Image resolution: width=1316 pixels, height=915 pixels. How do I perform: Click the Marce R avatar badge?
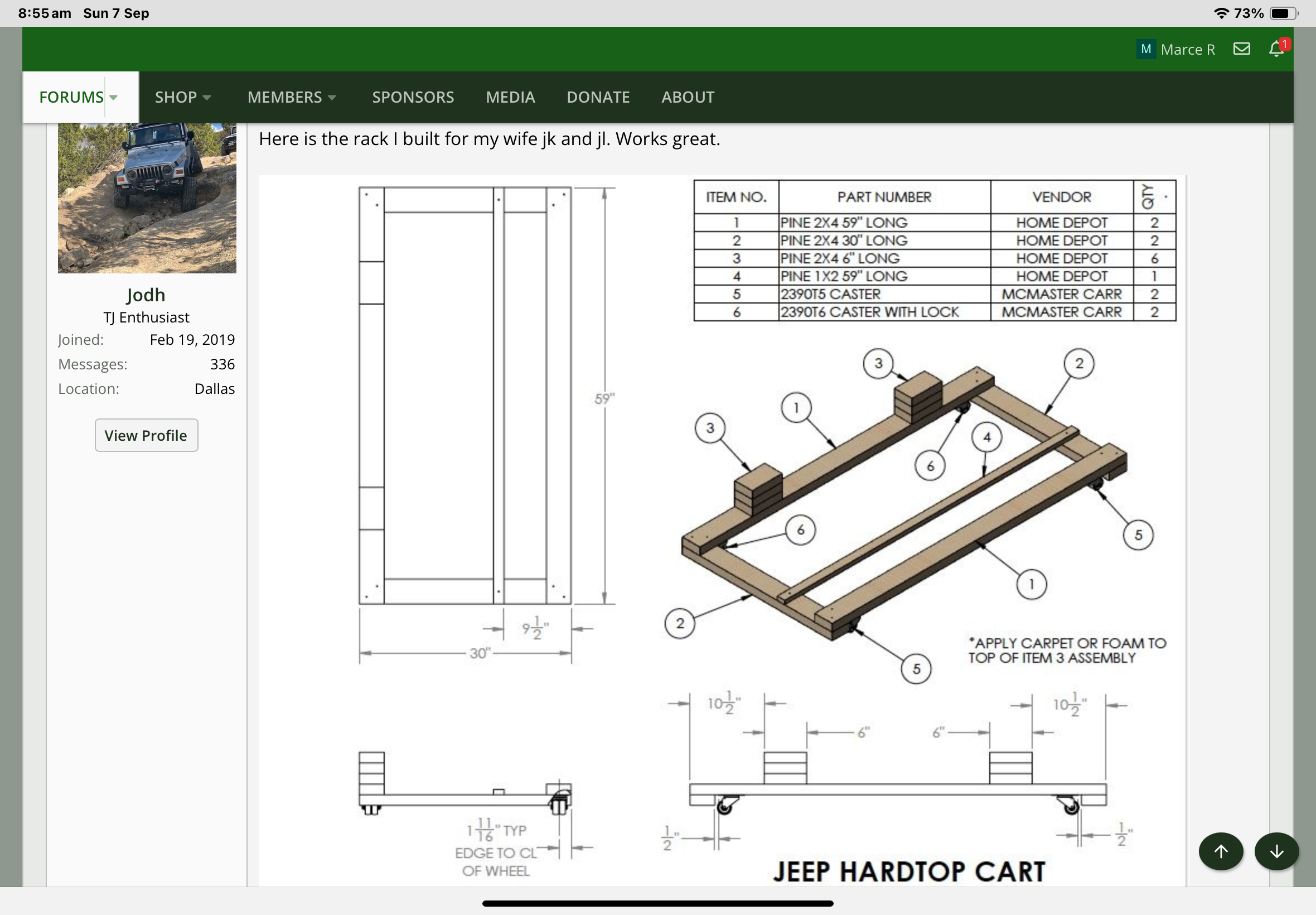pos(1145,49)
